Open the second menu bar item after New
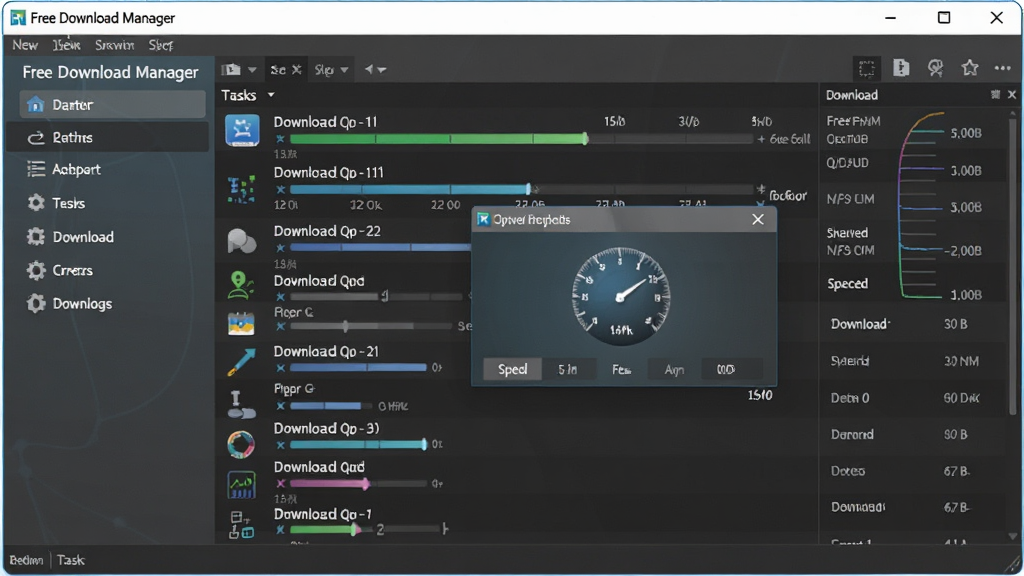Image resolution: width=1024 pixels, height=576 pixels. (x=67, y=45)
